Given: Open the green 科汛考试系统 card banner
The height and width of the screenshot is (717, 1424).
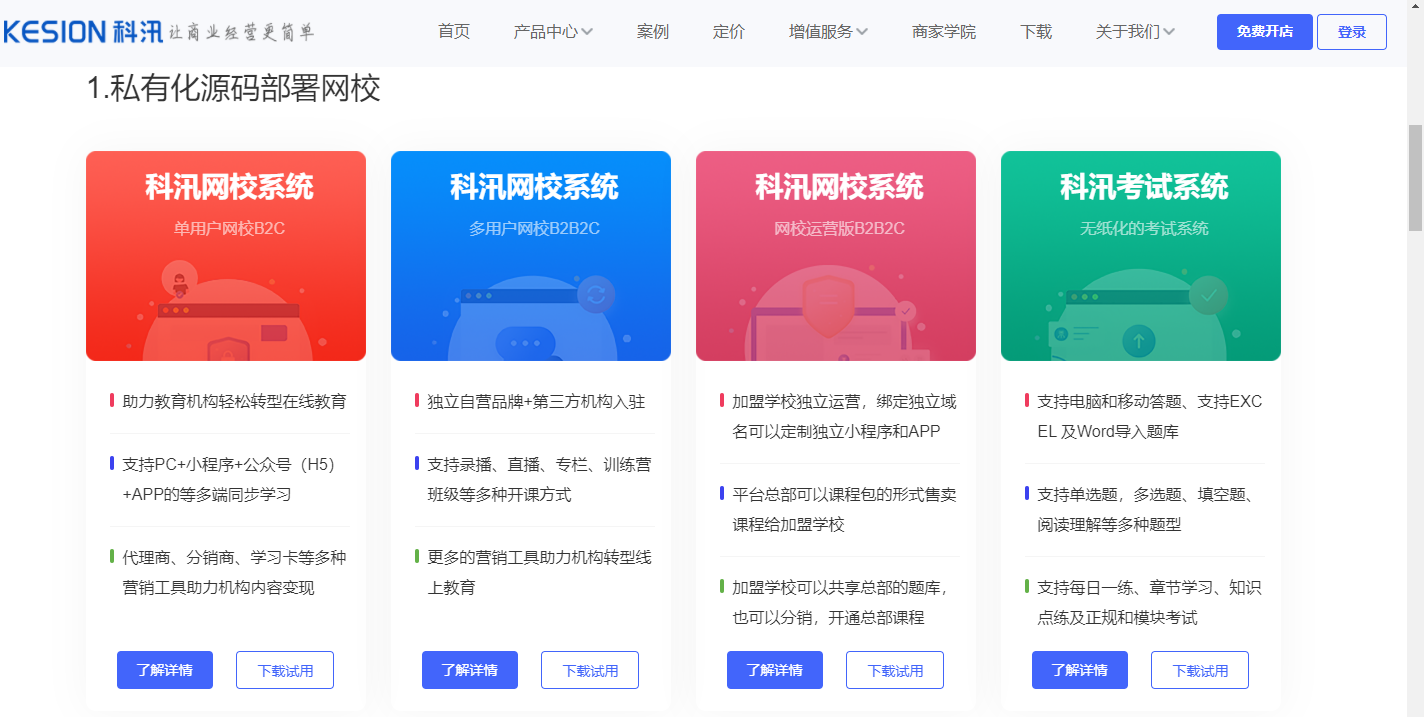Looking at the screenshot, I should [1141, 256].
